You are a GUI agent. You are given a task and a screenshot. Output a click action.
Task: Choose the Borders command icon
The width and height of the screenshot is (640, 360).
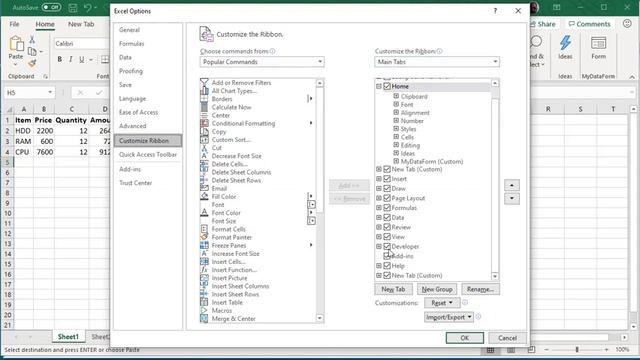(x=204, y=99)
